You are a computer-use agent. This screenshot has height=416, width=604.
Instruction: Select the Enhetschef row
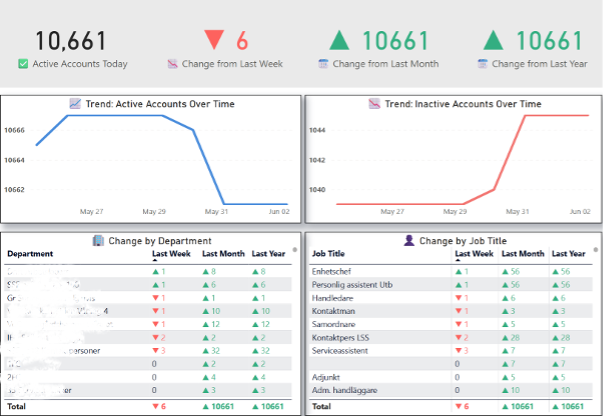pyautogui.click(x=451, y=272)
